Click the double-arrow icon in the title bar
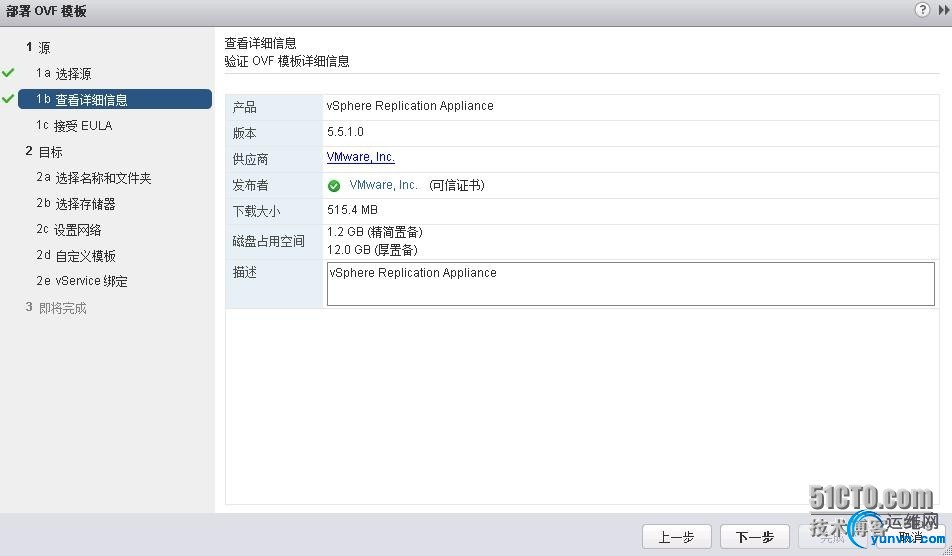 click(943, 9)
